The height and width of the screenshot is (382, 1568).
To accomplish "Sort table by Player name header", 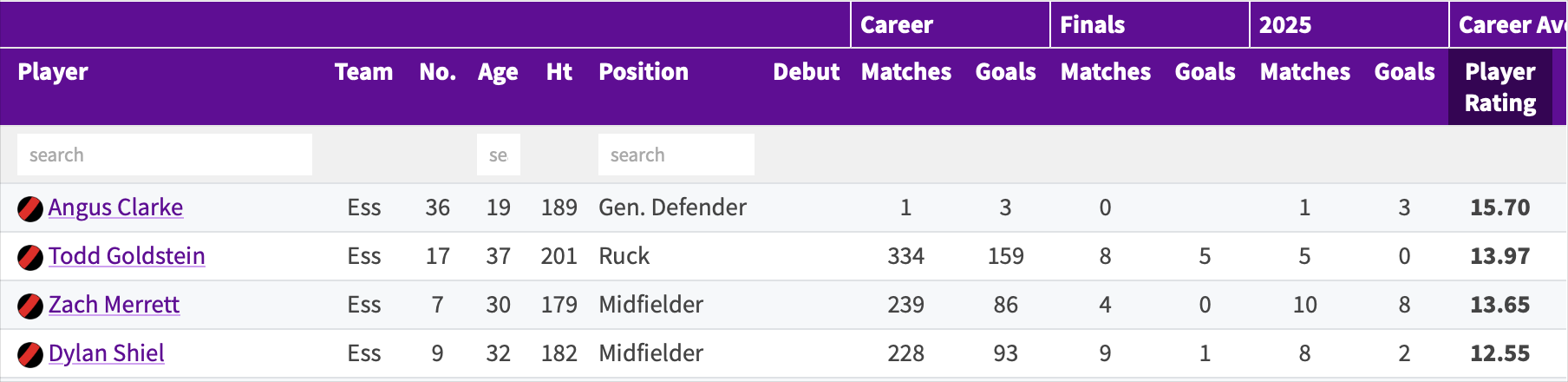I will 53,72.
